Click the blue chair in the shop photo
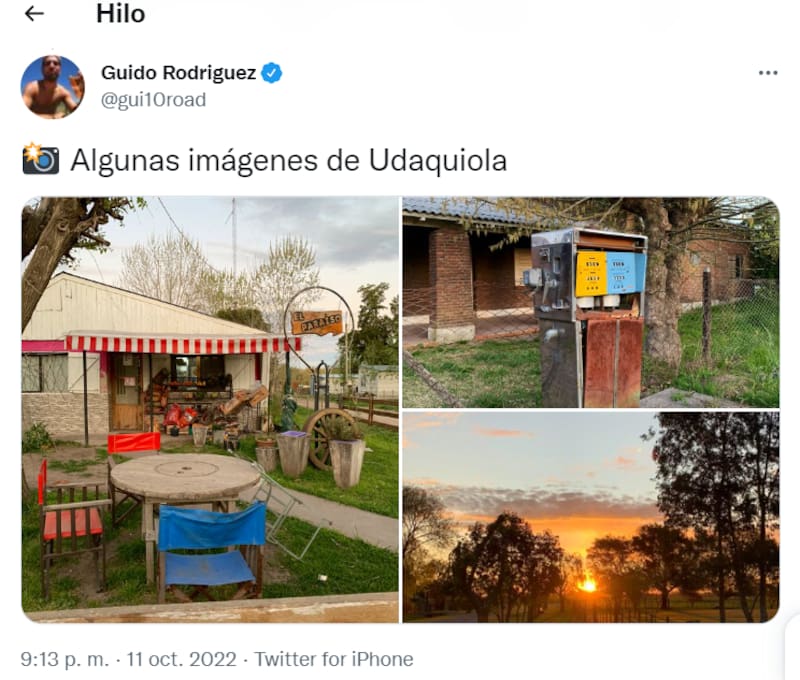This screenshot has width=800, height=680. pyautogui.click(x=210, y=550)
